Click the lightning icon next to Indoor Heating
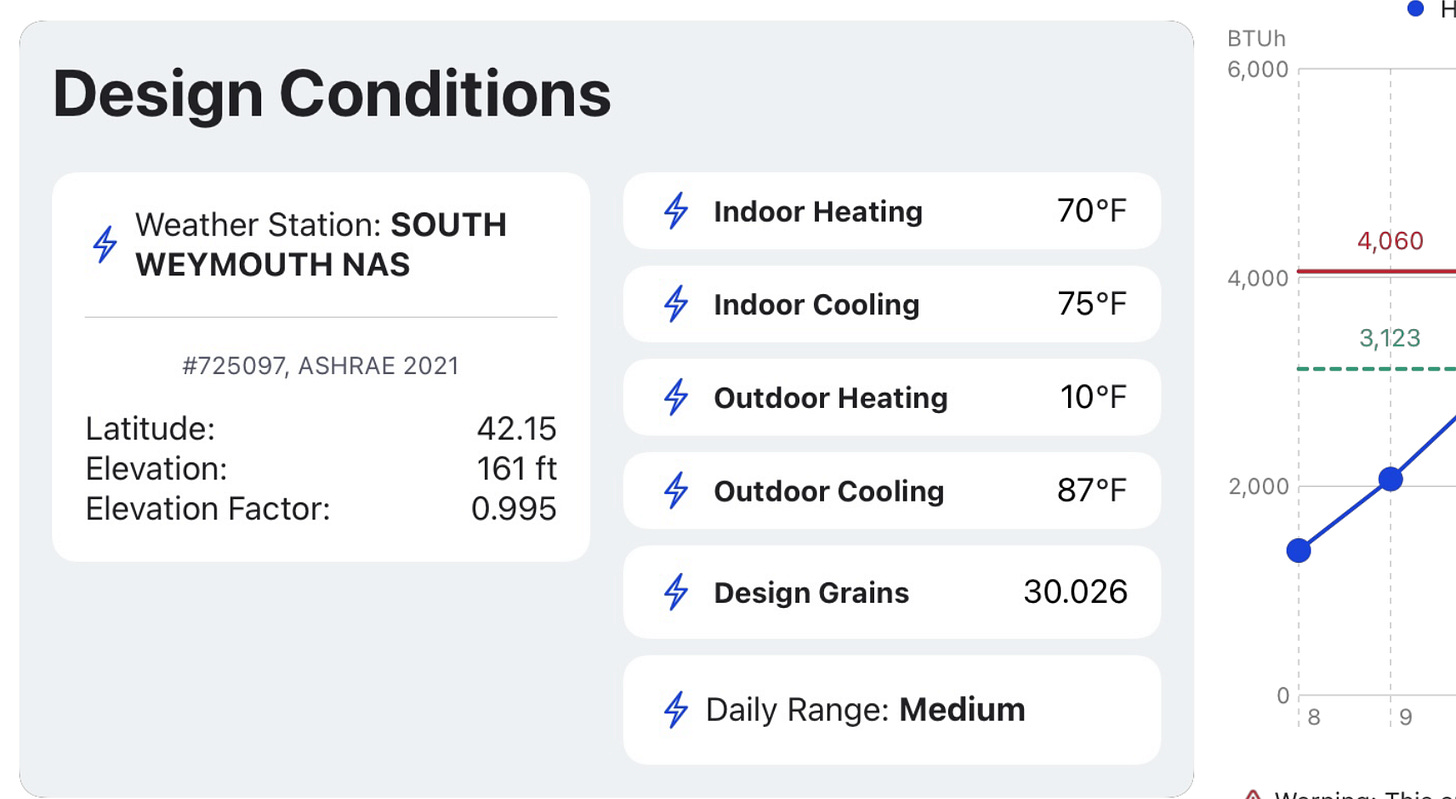The image size is (1456, 799). [x=677, y=211]
